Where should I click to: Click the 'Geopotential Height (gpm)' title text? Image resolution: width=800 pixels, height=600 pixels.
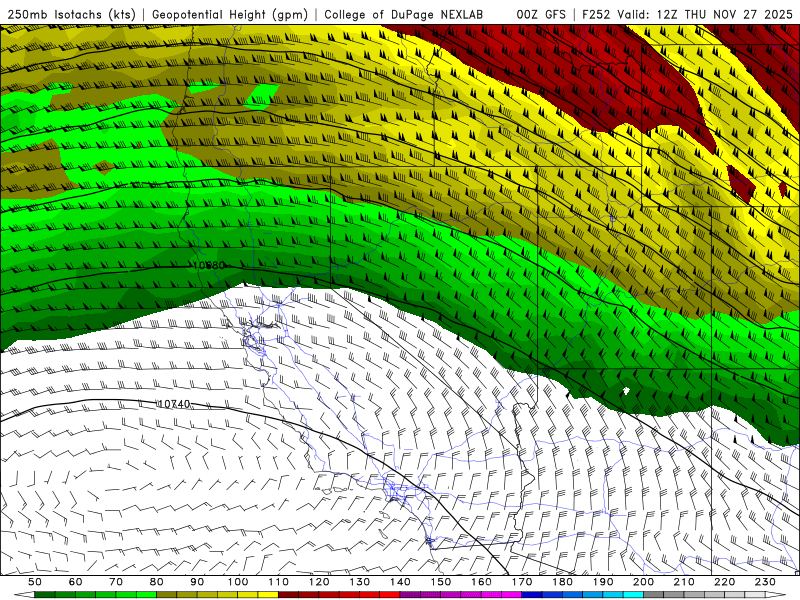[230, 14]
